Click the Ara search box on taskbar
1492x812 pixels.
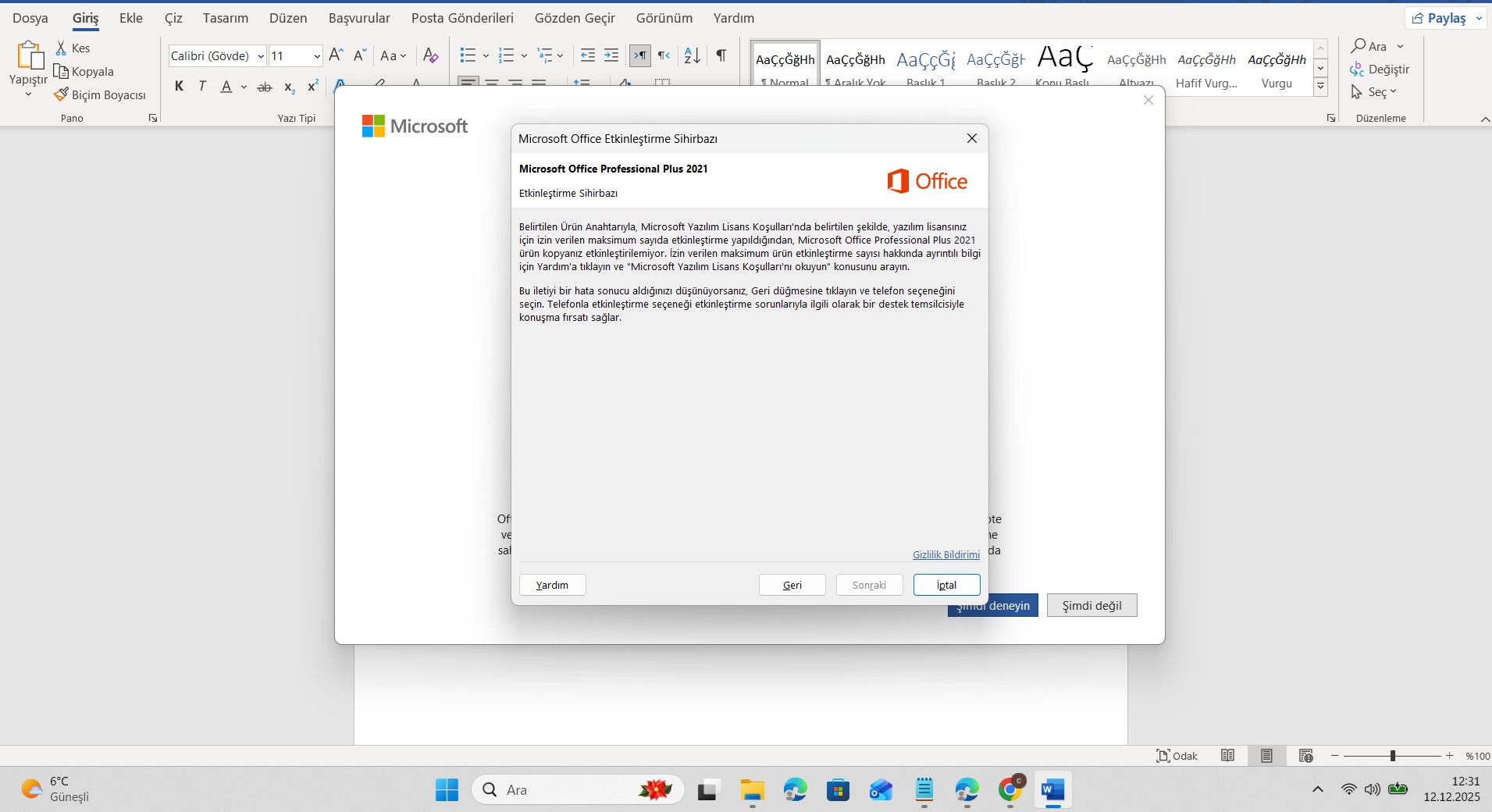point(579,790)
